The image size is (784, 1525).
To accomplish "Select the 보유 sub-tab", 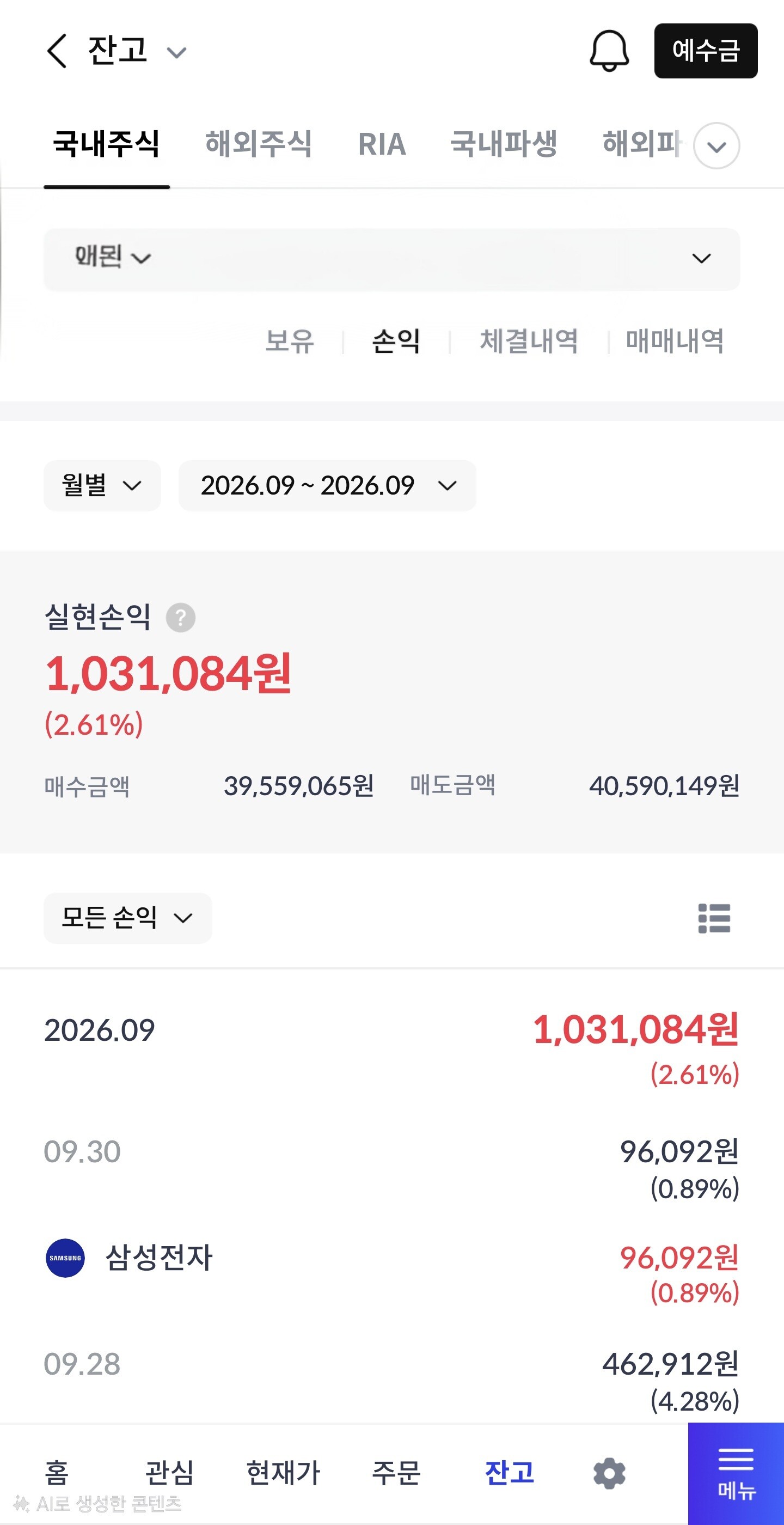I will (x=289, y=341).
